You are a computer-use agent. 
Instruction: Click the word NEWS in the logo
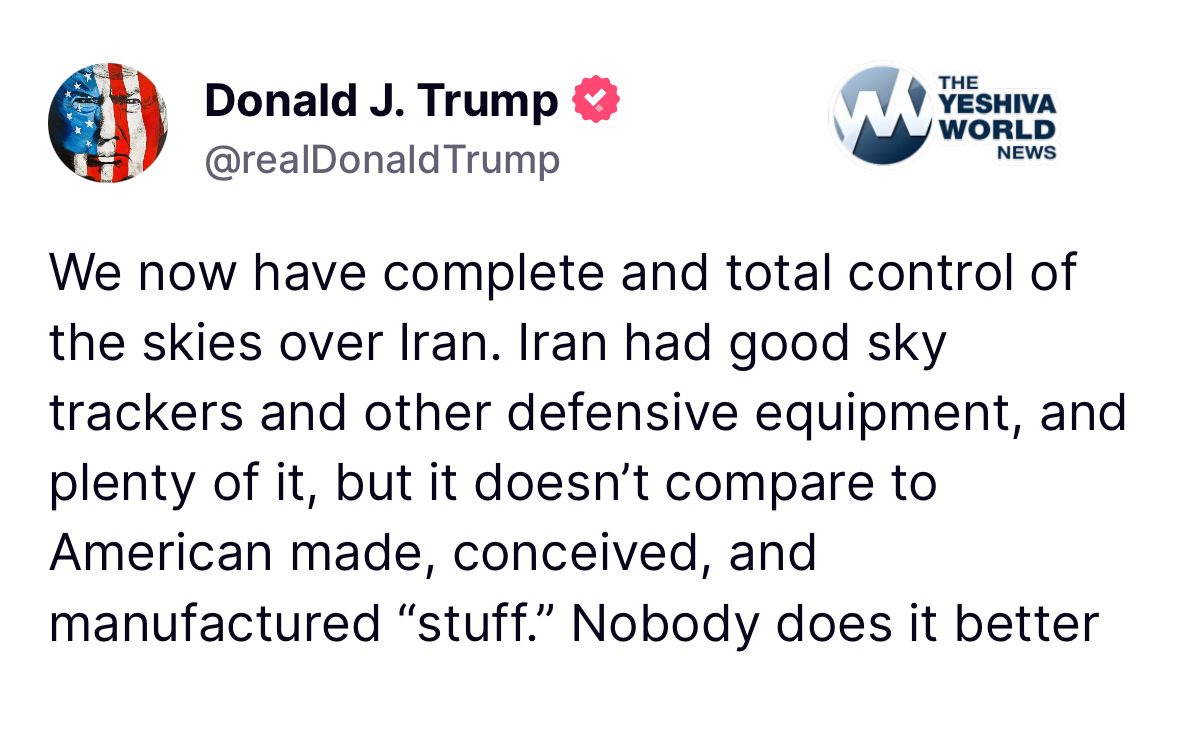coord(1025,153)
